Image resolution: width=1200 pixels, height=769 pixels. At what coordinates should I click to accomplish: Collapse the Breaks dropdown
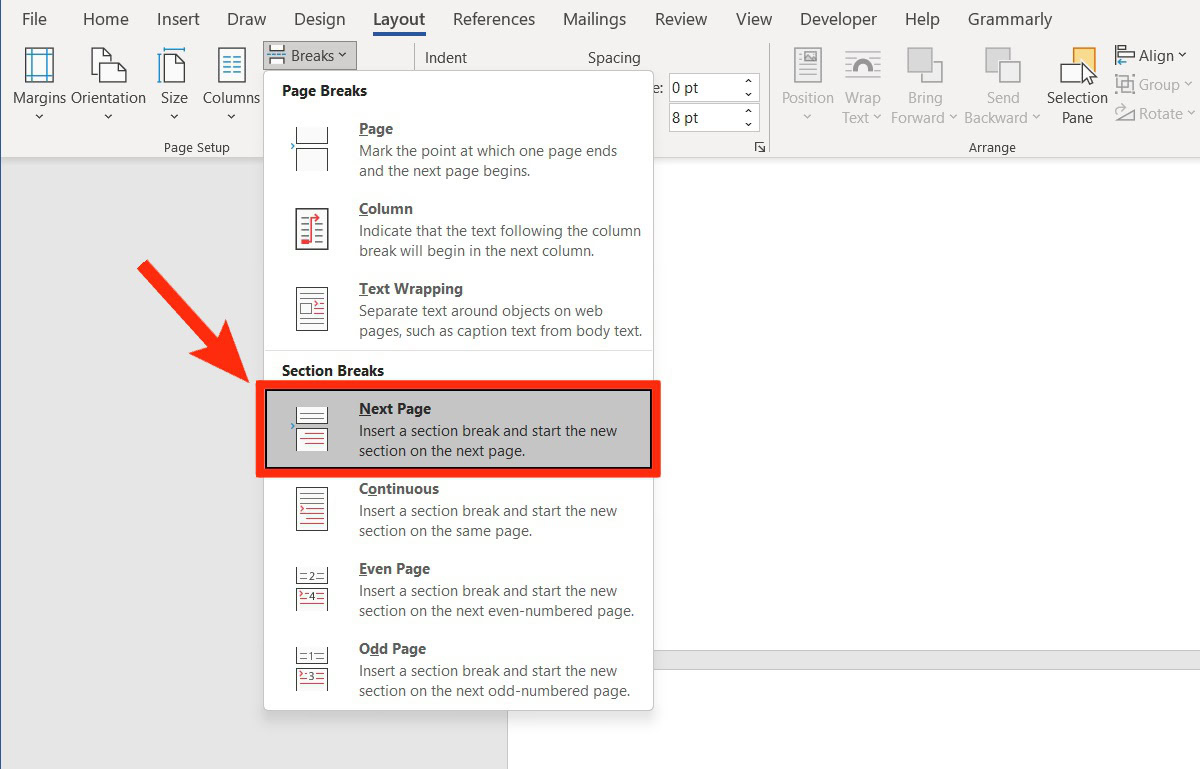(x=310, y=56)
